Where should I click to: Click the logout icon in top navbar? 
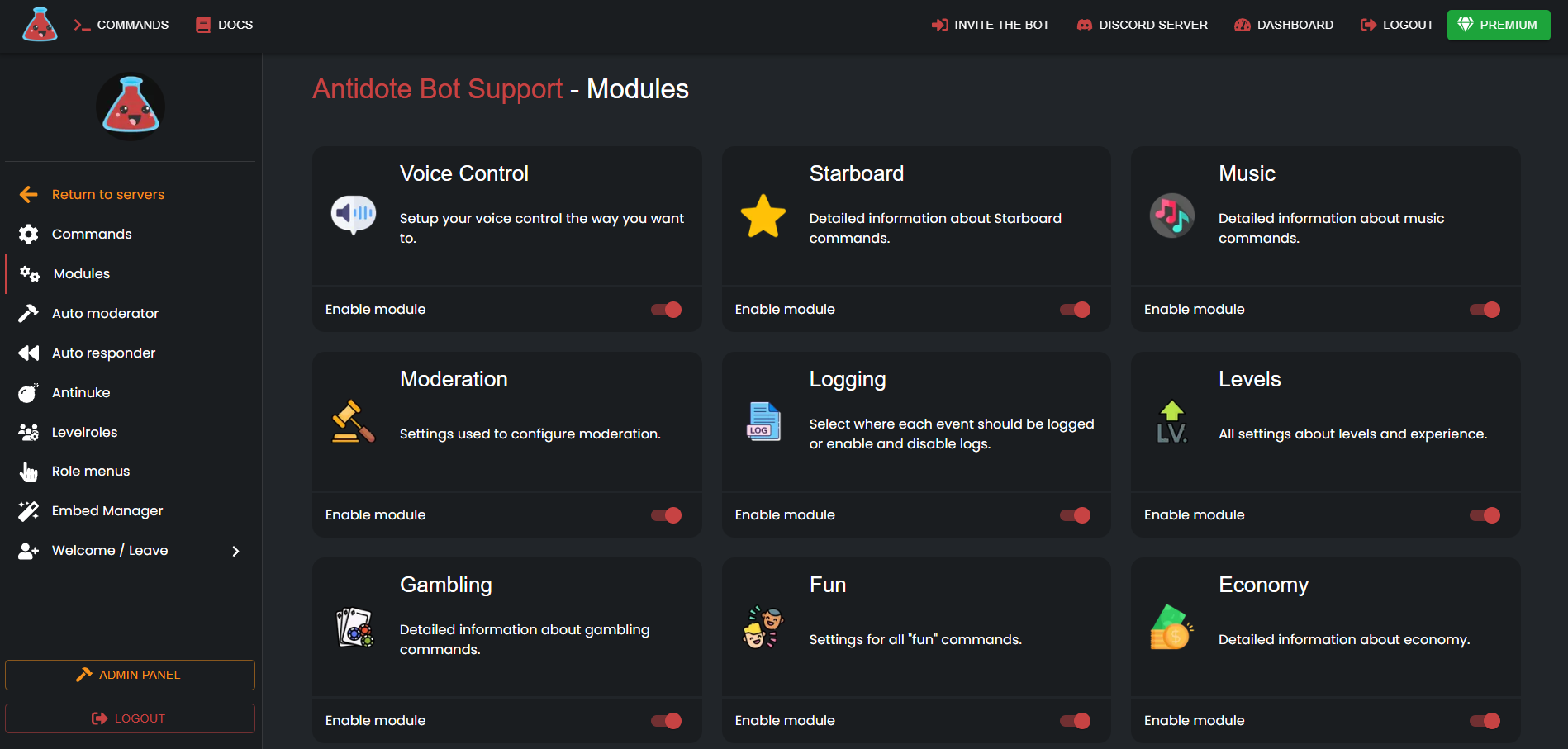point(1368,25)
